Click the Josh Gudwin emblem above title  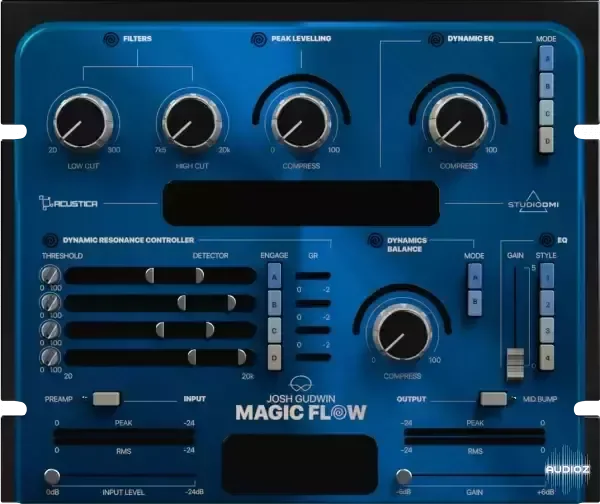[x=301, y=384]
